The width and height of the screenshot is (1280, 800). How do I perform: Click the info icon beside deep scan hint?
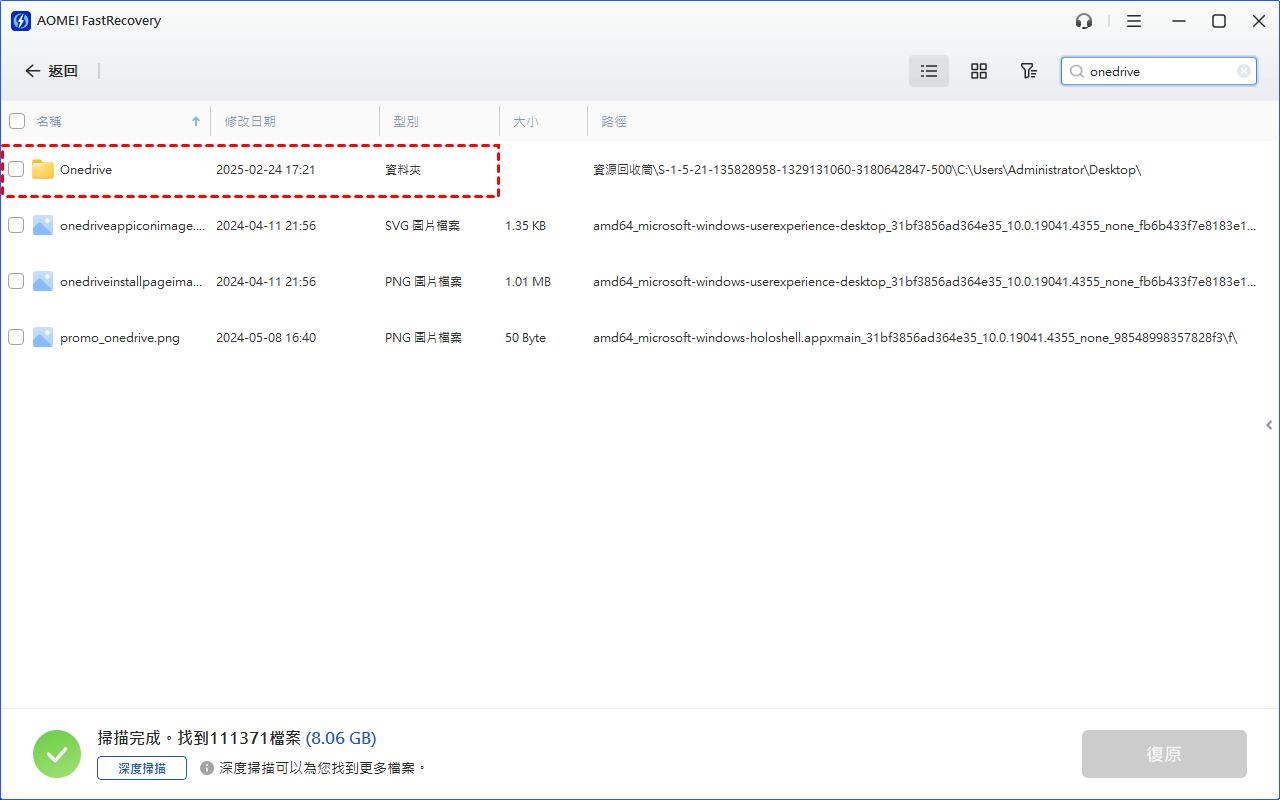(x=207, y=768)
